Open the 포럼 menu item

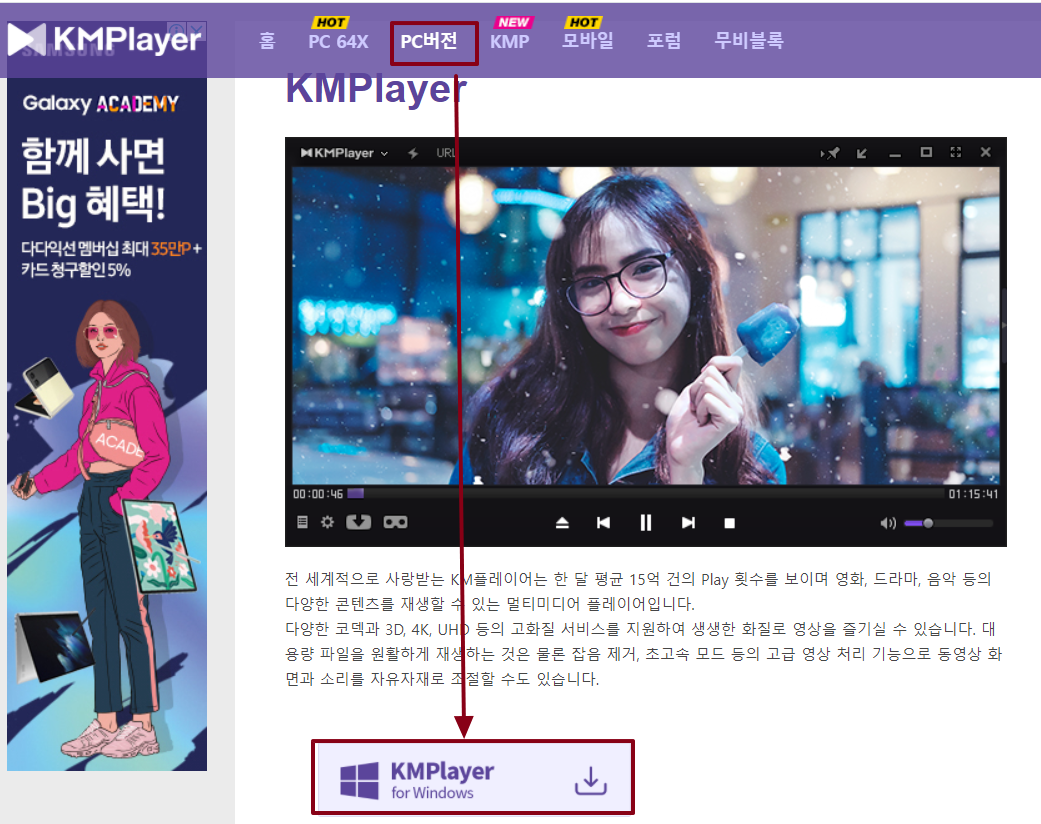pos(664,41)
